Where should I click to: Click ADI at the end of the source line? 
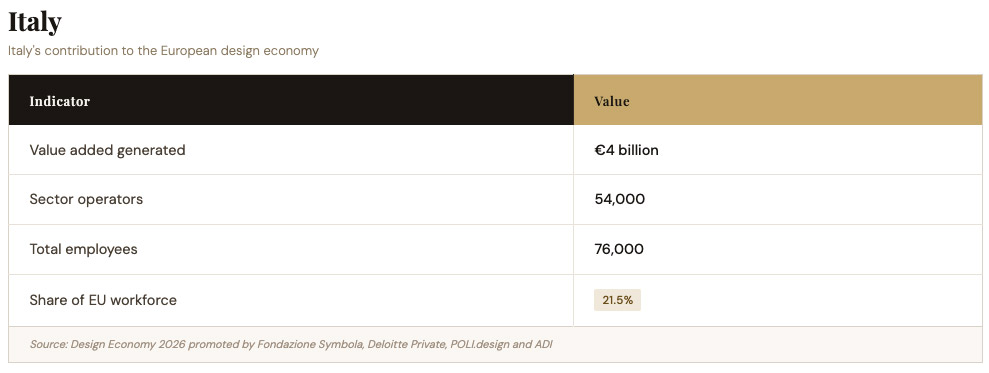click(x=543, y=345)
